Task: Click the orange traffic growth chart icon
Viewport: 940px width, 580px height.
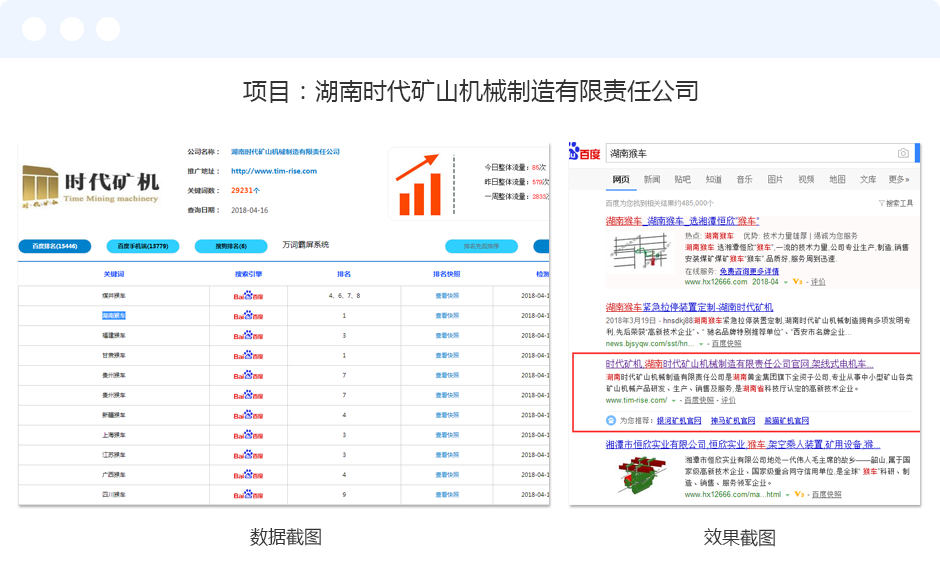Action: [418, 183]
